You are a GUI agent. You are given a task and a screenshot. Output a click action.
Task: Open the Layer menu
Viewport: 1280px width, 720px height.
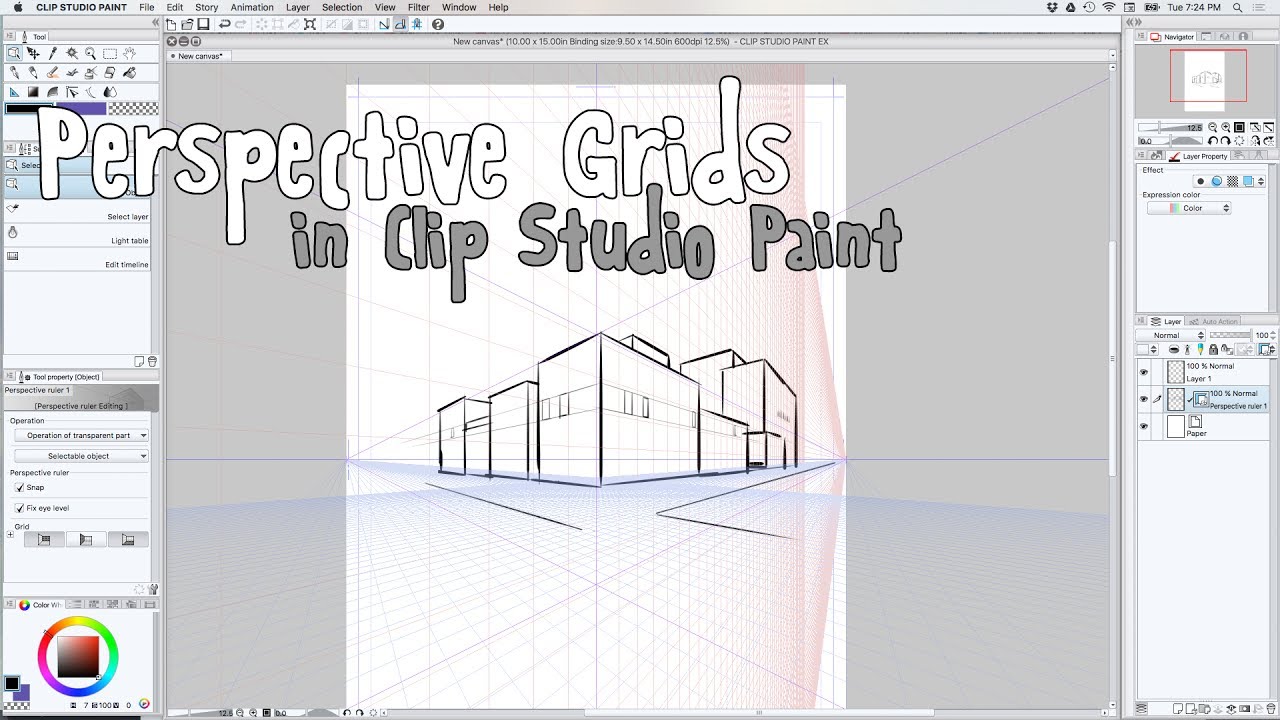[x=297, y=7]
